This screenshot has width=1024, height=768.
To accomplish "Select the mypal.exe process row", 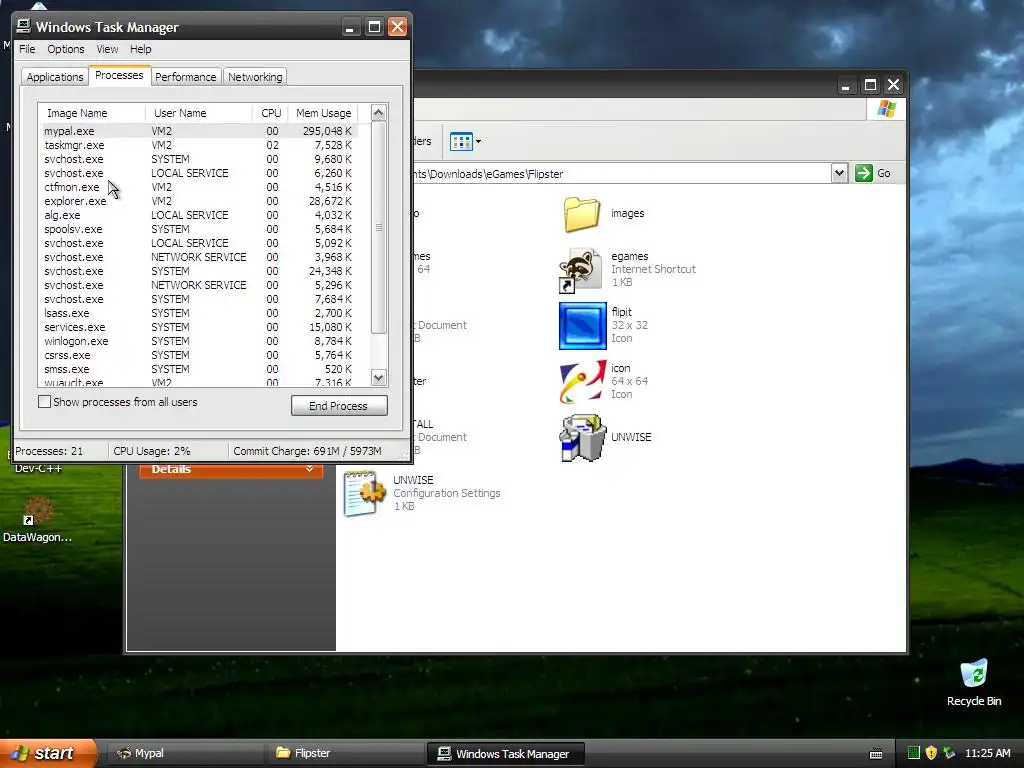I will 199,131.
